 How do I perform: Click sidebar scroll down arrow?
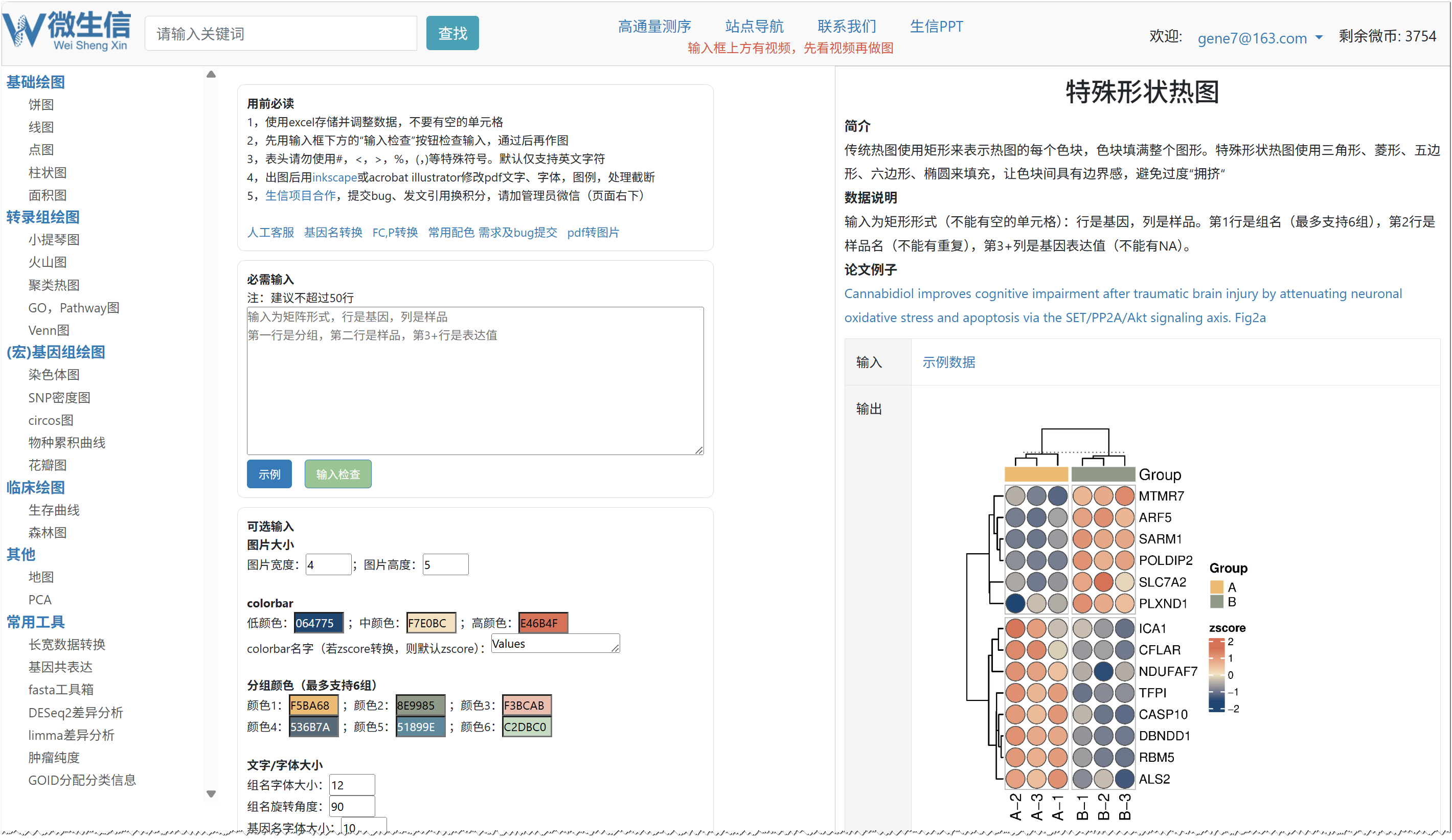point(211,794)
